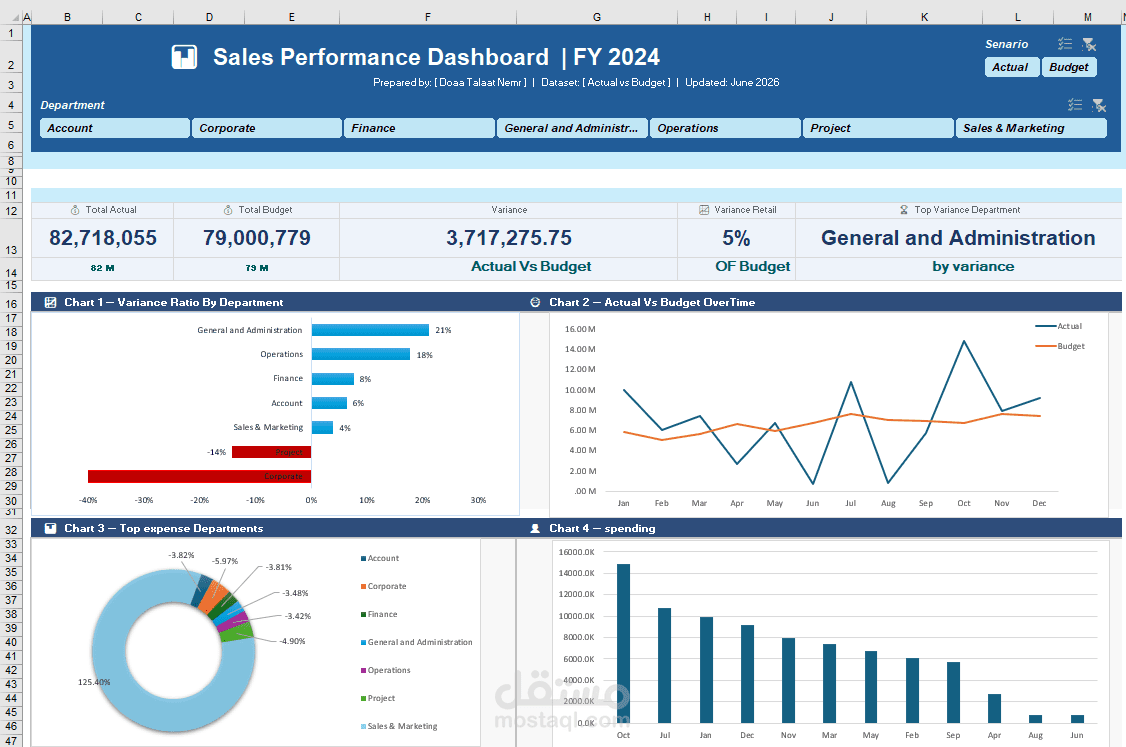Toggle multi-select on Department slicer

coord(1075,105)
